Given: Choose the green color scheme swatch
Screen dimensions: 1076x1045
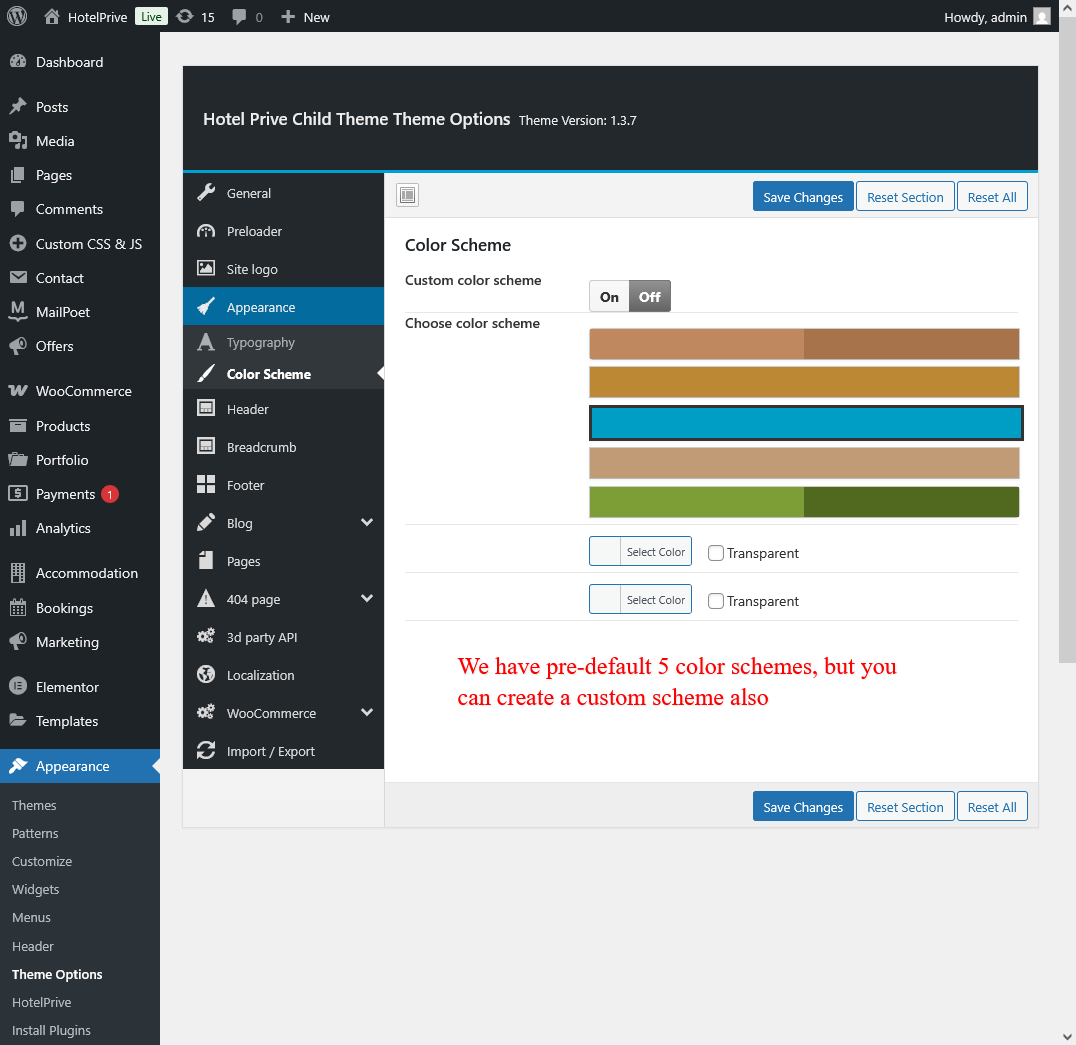Looking at the screenshot, I should 804,502.
